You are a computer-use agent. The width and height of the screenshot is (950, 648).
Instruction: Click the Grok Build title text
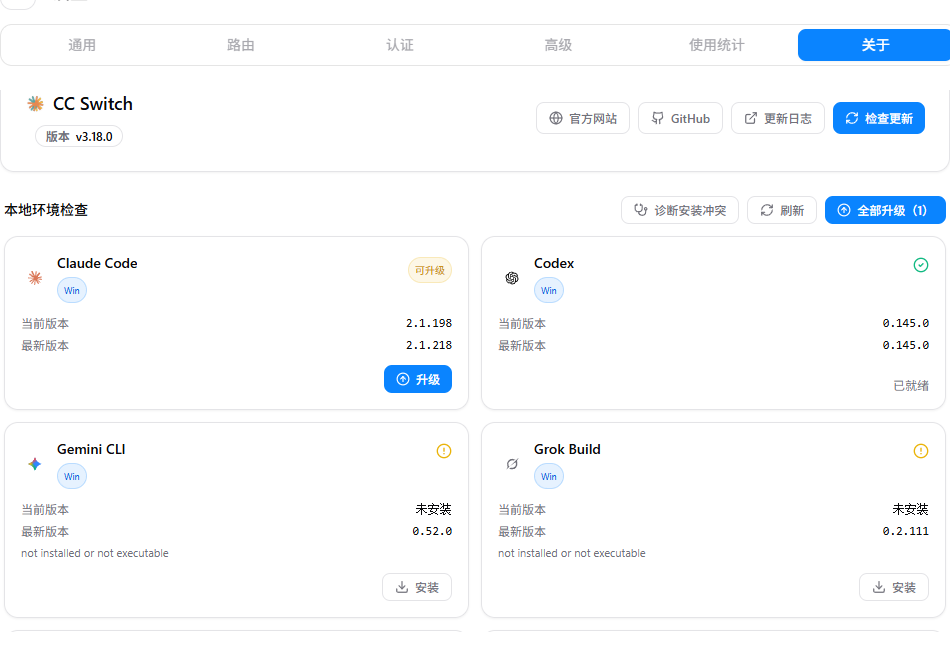[x=567, y=449]
